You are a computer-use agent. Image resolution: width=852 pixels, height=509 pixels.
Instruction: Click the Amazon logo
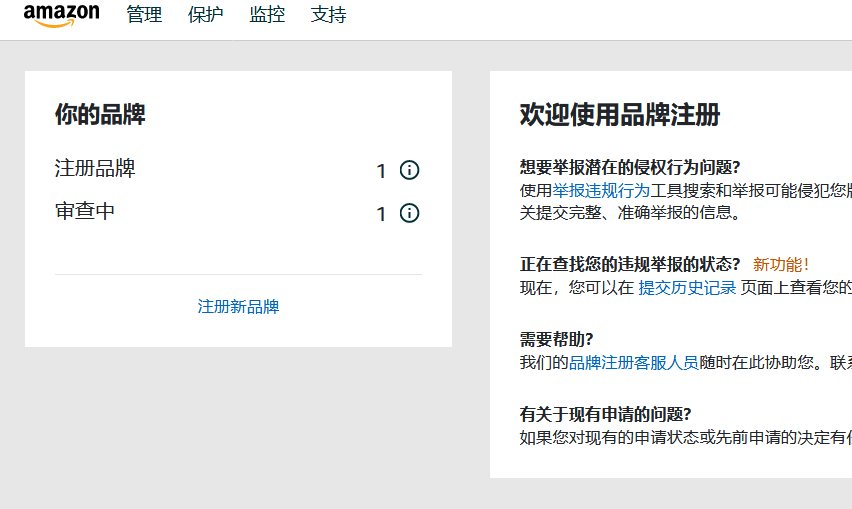coord(61,15)
